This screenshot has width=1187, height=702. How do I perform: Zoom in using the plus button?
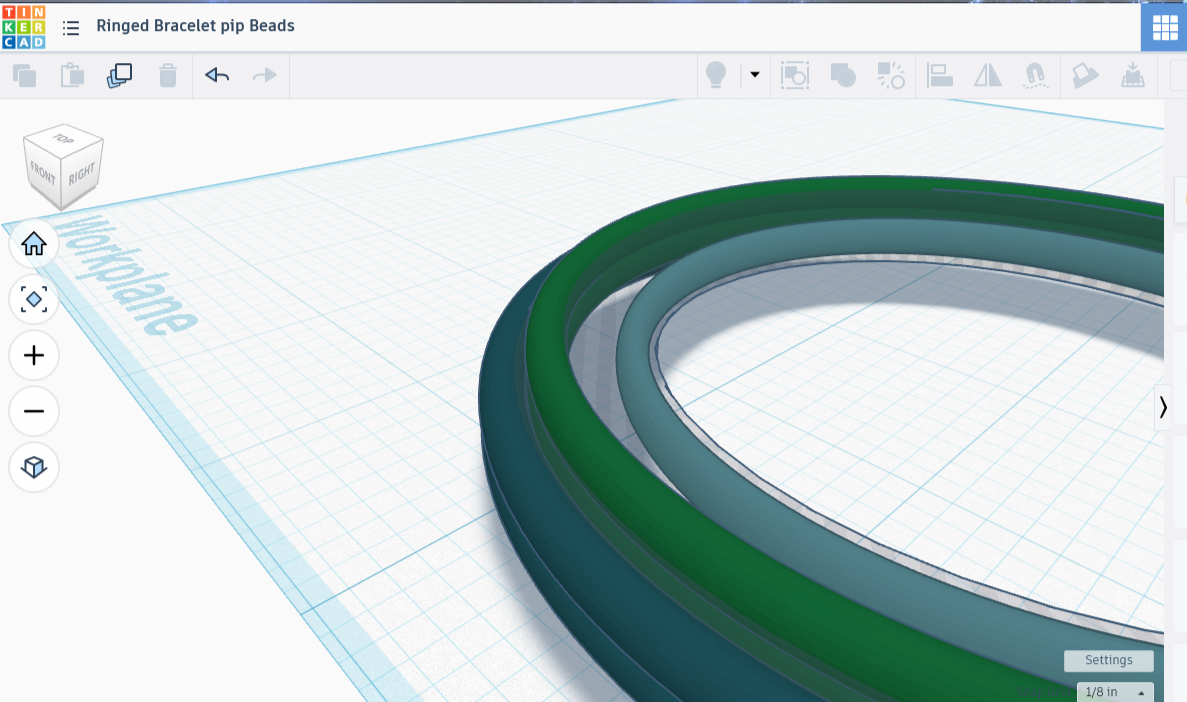tap(33, 355)
